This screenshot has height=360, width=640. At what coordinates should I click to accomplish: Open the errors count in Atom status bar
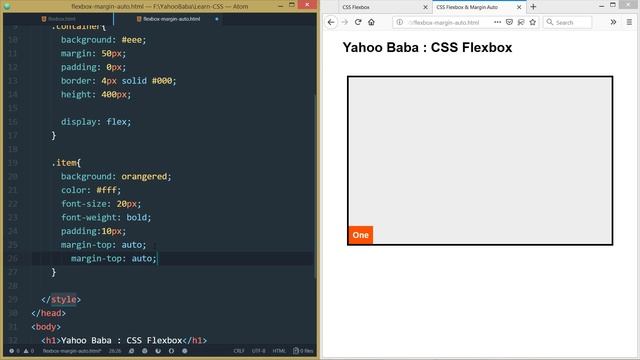14,351
